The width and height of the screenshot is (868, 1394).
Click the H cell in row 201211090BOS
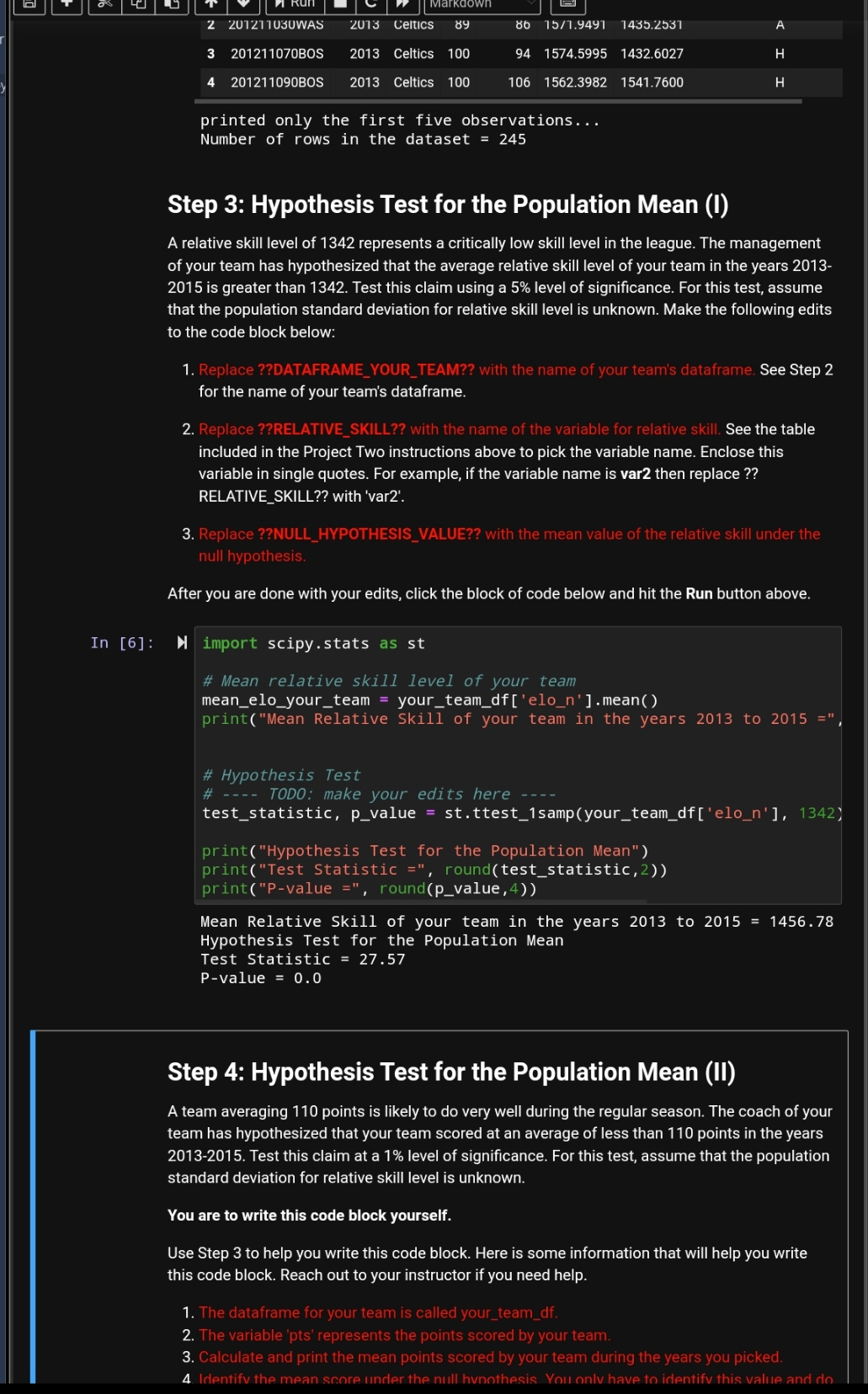point(780,82)
